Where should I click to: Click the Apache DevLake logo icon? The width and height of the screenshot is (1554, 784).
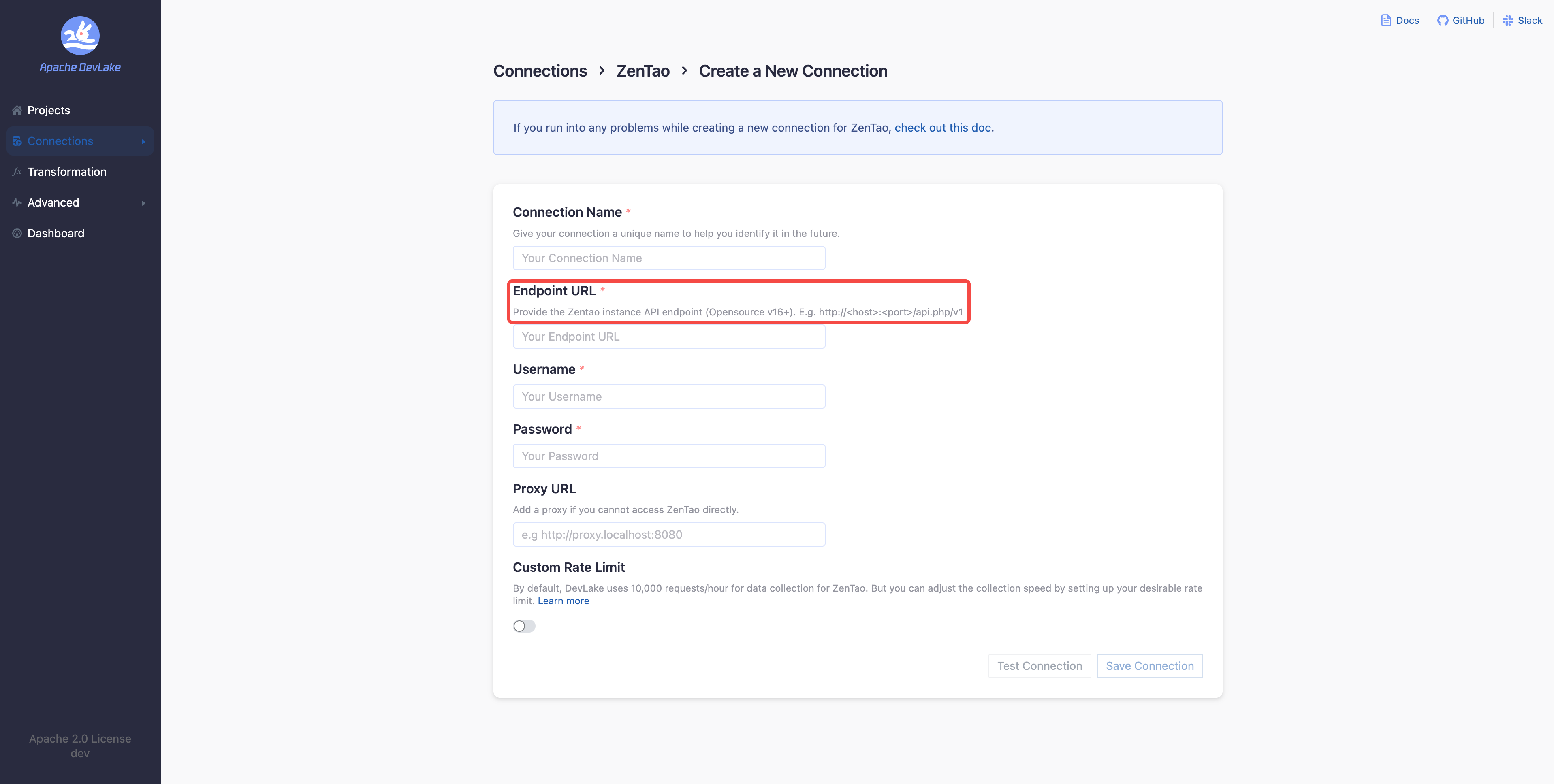pos(80,36)
